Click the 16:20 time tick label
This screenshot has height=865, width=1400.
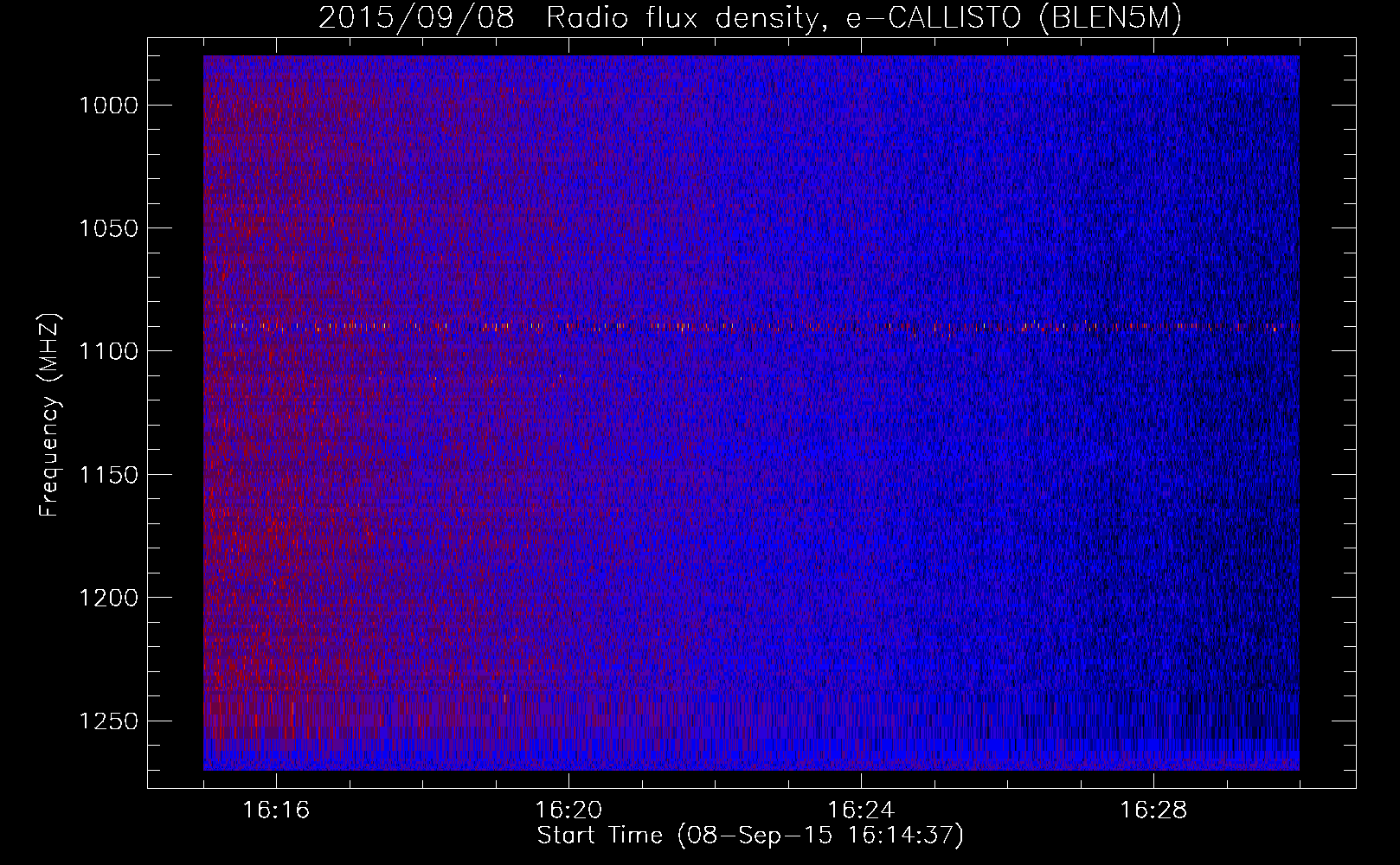pos(568,811)
